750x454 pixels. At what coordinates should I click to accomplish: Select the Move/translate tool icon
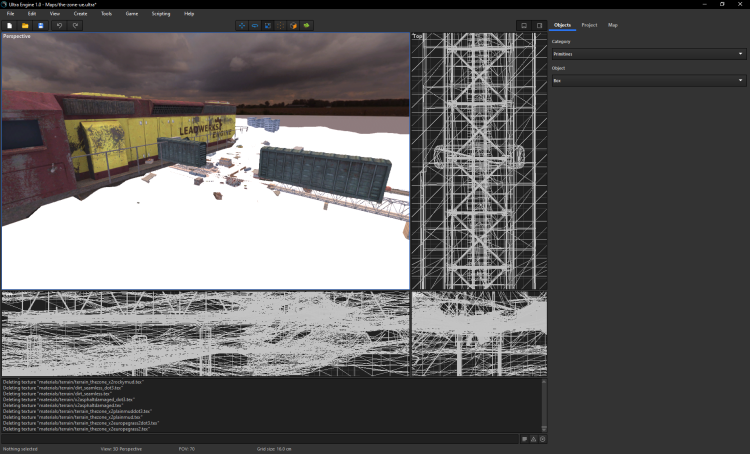242,25
